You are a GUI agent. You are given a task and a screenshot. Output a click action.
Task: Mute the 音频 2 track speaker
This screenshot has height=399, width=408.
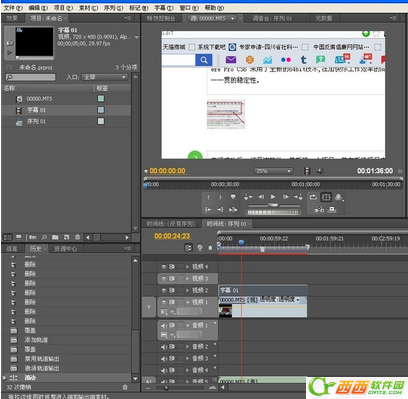(164, 347)
